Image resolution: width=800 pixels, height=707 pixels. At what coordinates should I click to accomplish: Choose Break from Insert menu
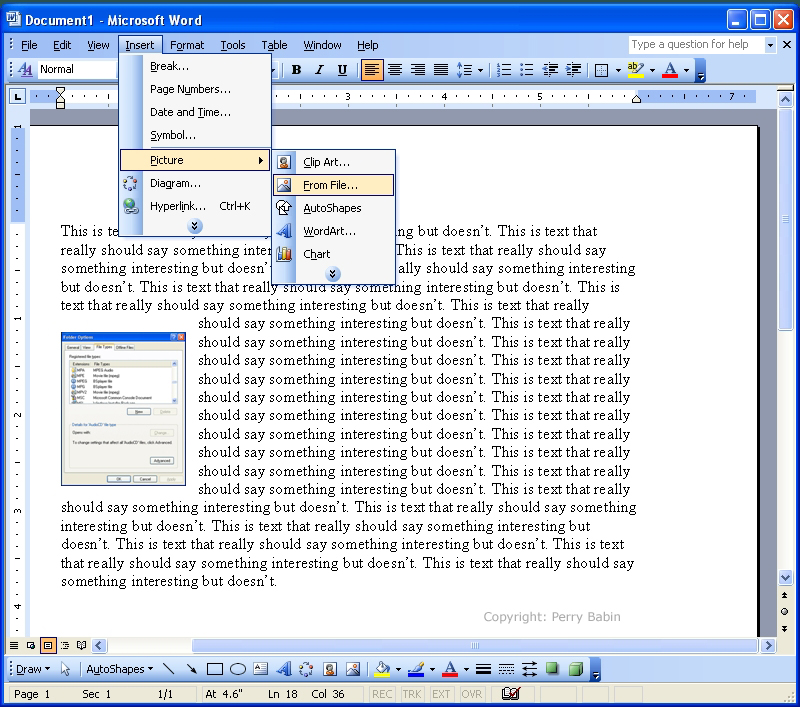195,66
